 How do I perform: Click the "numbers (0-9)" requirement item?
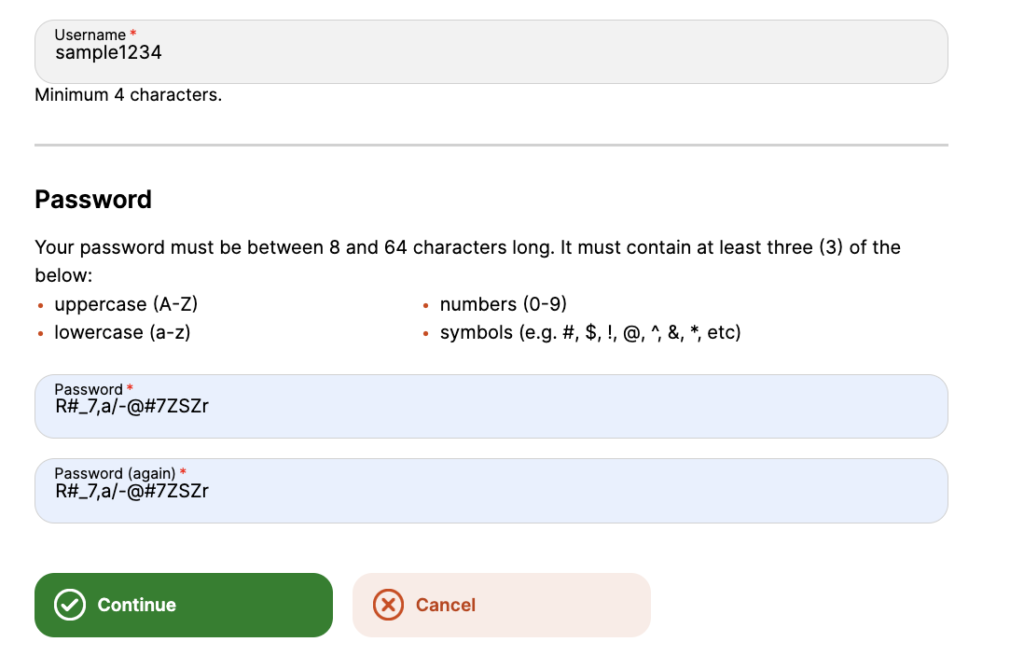[503, 304]
